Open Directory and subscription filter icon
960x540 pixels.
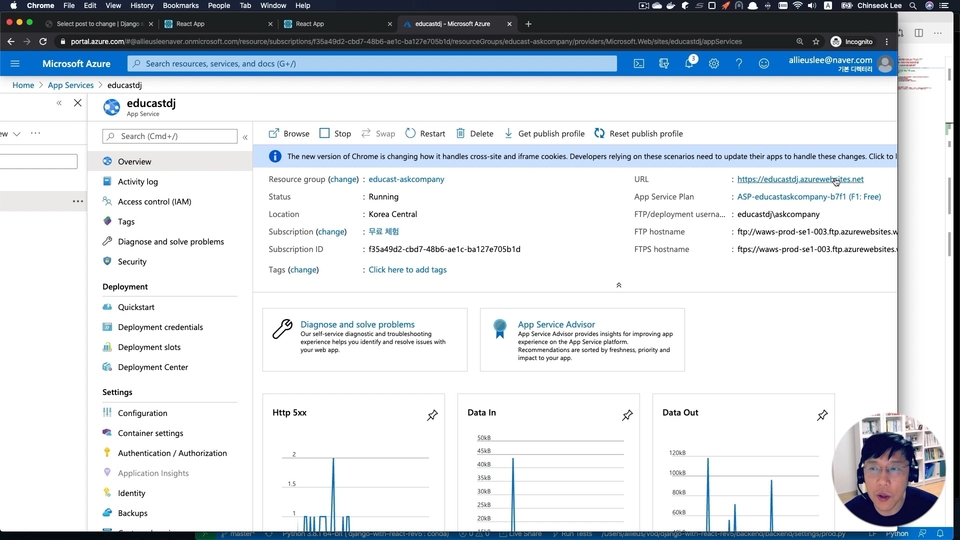[664, 64]
